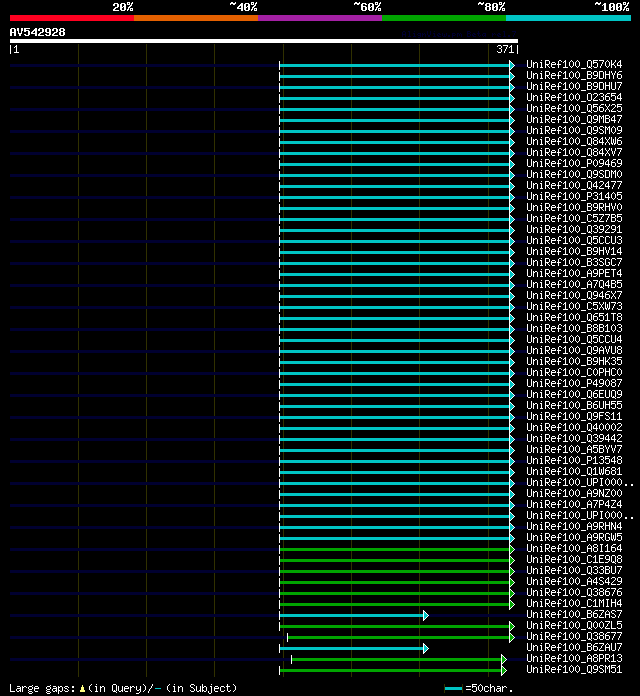The height and width of the screenshot is (696, 640).
Task: Click the cyan =50char. scale legend bar
Action: pos(453,688)
